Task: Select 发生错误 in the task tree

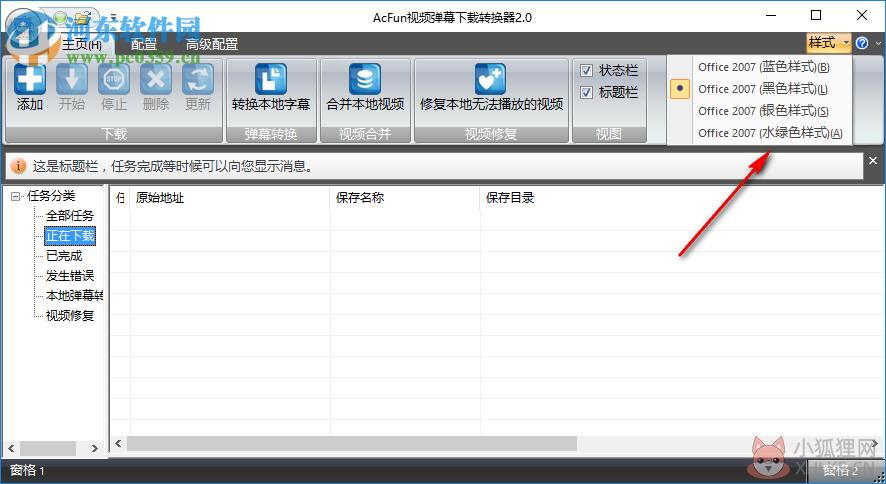Action: 70,276
